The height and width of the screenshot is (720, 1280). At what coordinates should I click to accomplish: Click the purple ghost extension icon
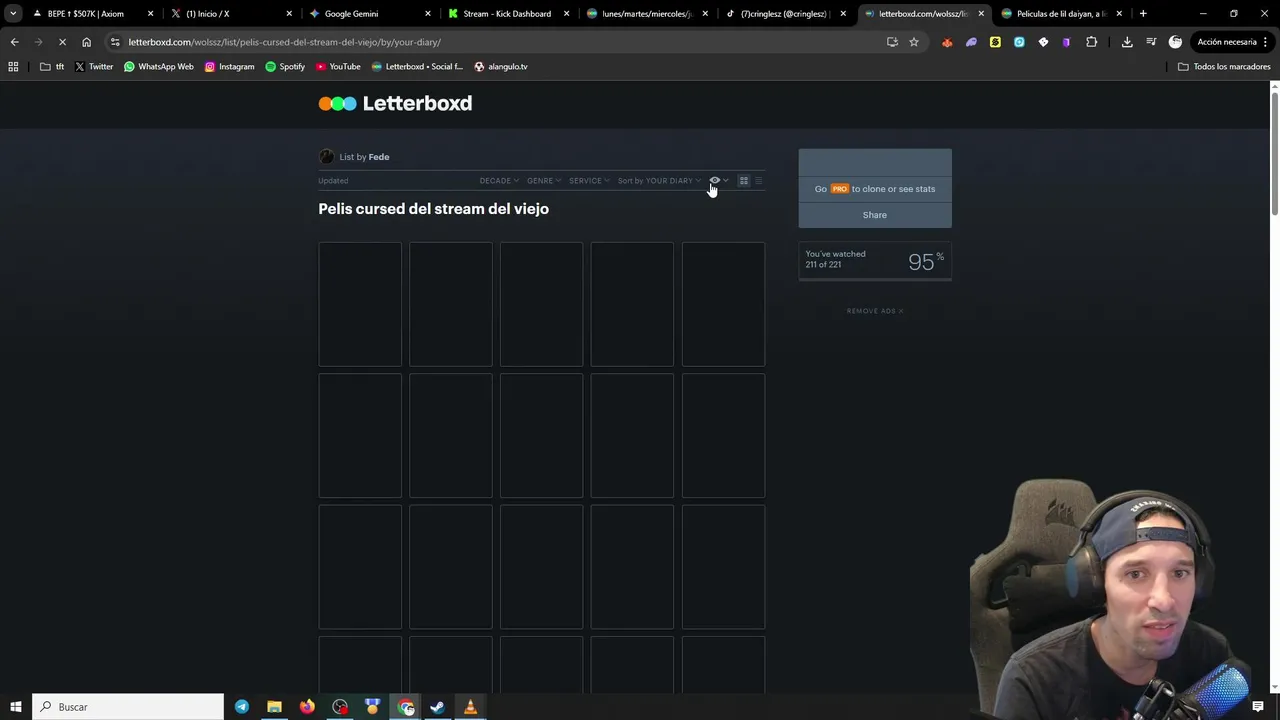pyautogui.click(x=971, y=42)
